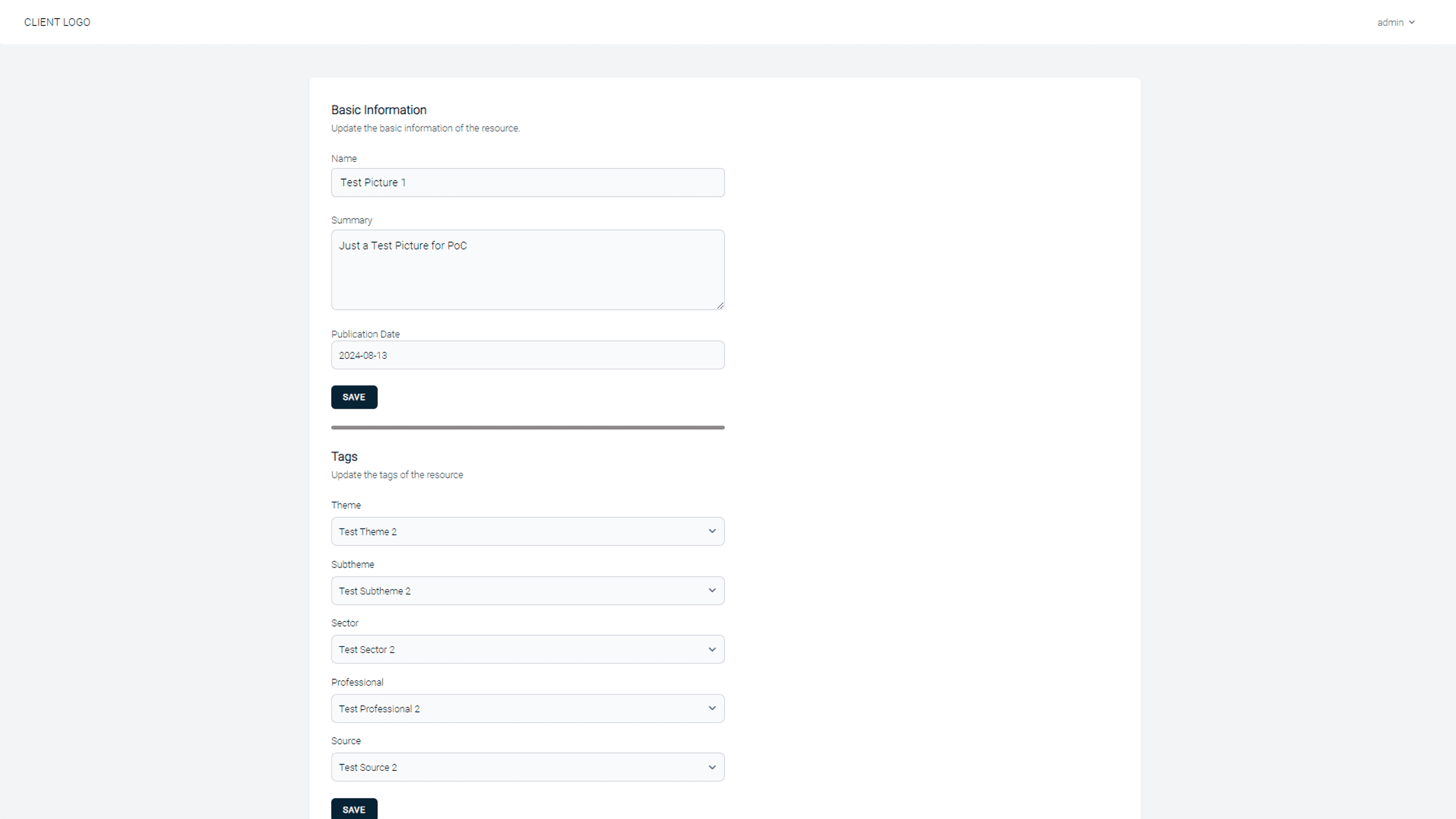Open the admin user menu
This screenshot has height=819, width=1456.
(x=1390, y=23)
